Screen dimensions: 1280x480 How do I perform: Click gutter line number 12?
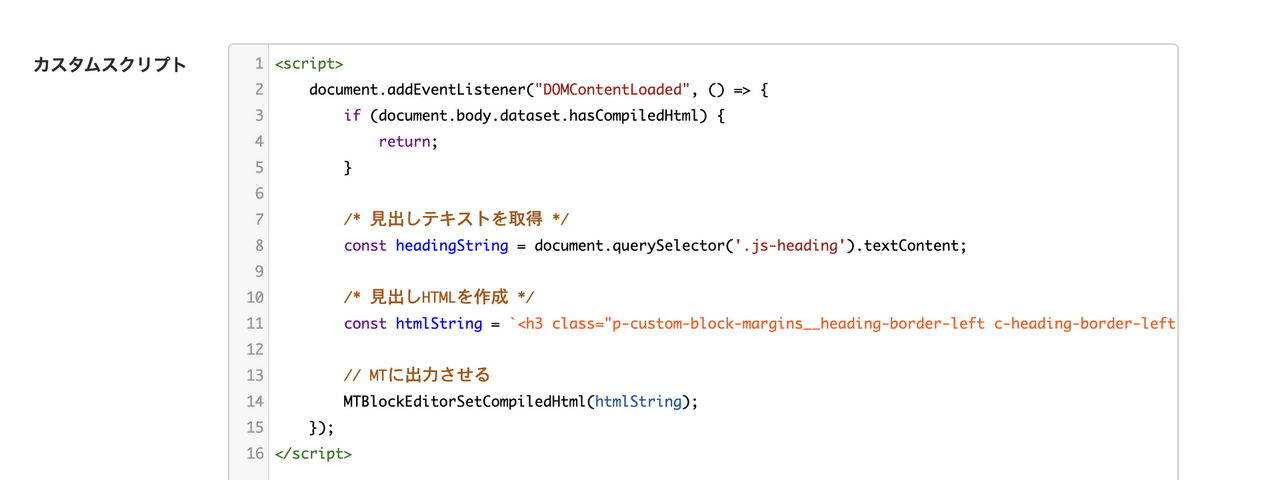click(x=254, y=350)
